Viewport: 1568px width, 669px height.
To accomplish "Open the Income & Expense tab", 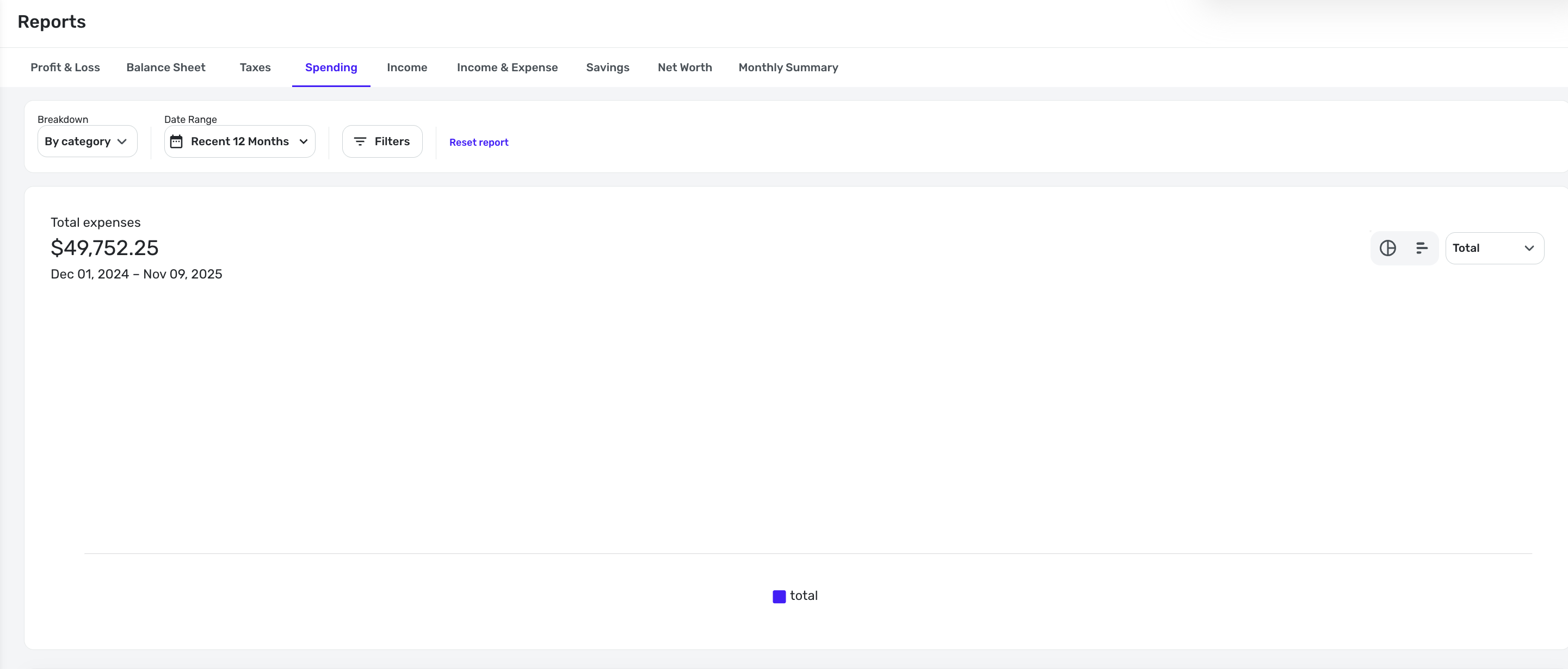I will [x=507, y=67].
